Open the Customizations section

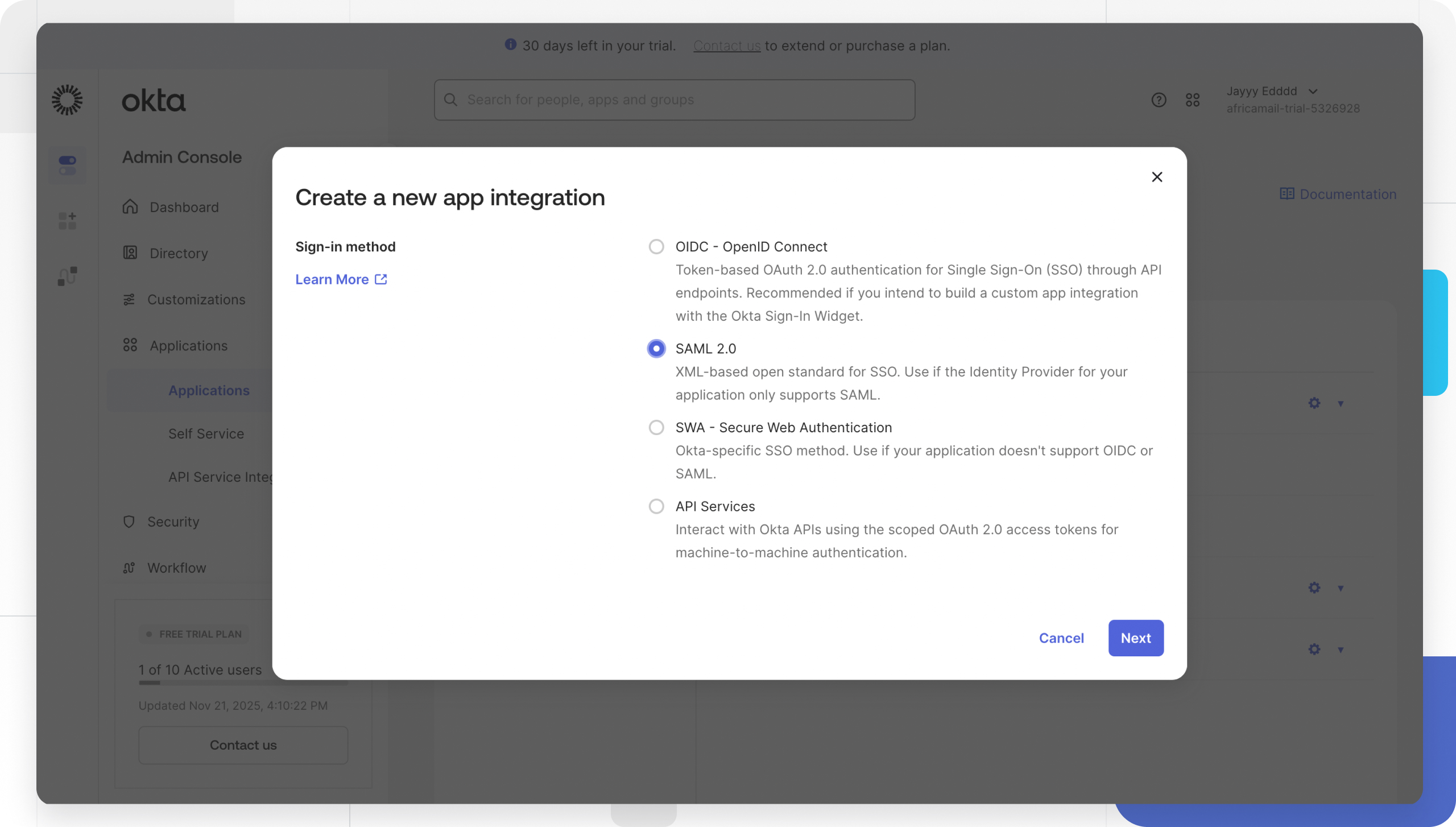click(x=196, y=300)
